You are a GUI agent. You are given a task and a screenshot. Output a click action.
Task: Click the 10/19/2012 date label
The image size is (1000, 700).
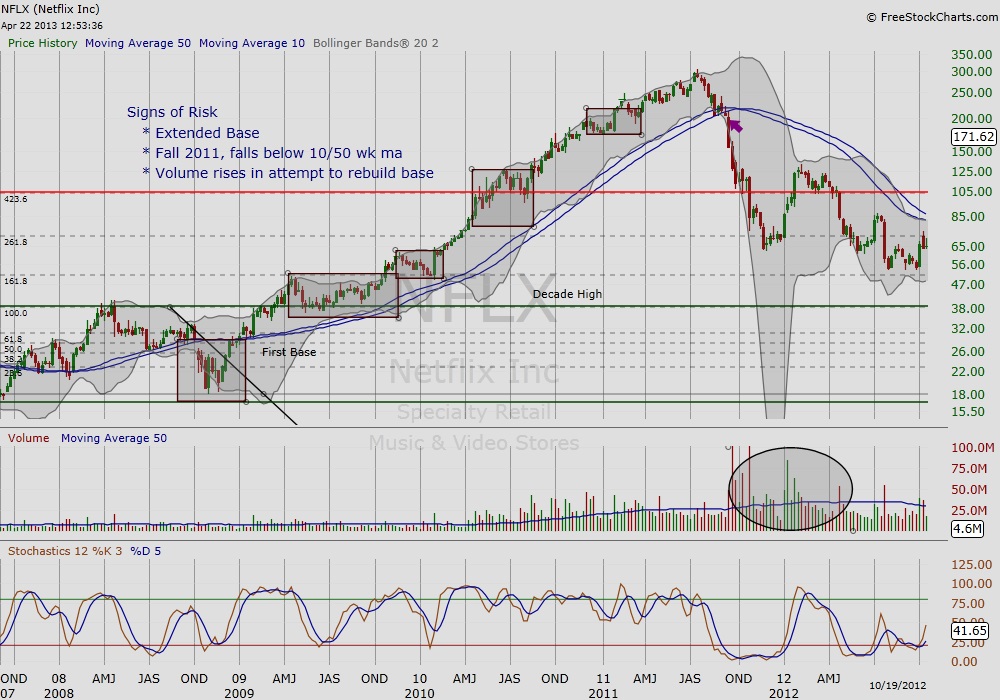[897, 685]
